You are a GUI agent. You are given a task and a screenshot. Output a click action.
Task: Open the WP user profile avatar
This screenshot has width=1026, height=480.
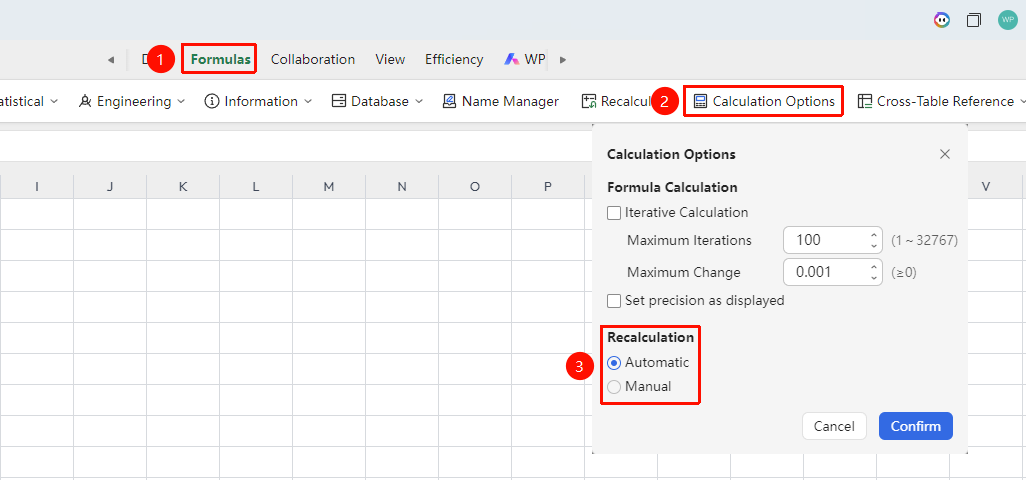pos(1008,20)
